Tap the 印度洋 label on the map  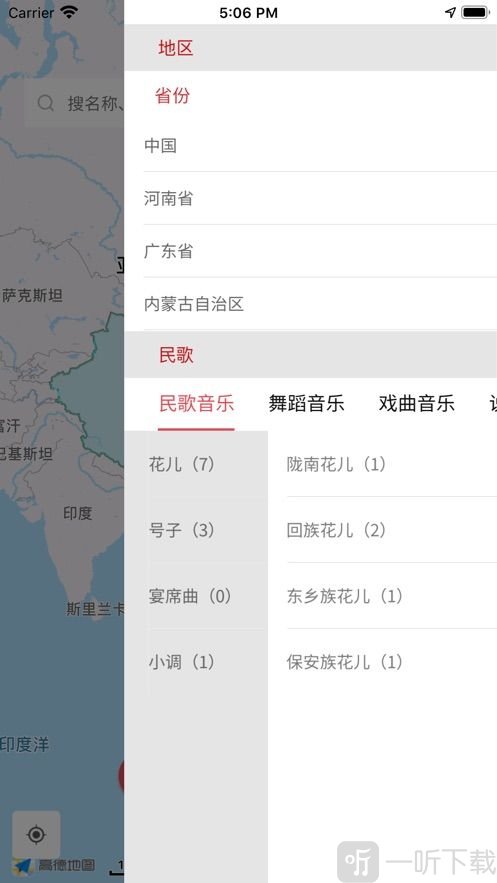point(24,744)
